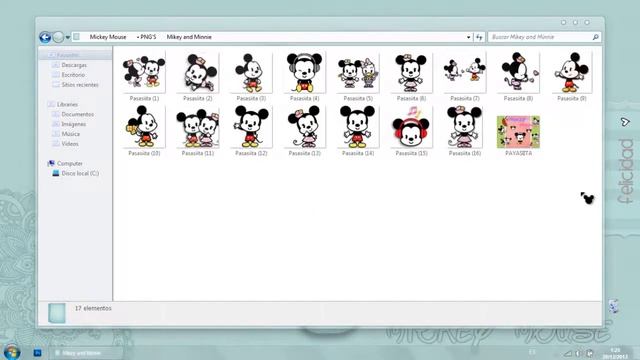Select the Pasasiita (10) thumbnail

click(x=144, y=127)
